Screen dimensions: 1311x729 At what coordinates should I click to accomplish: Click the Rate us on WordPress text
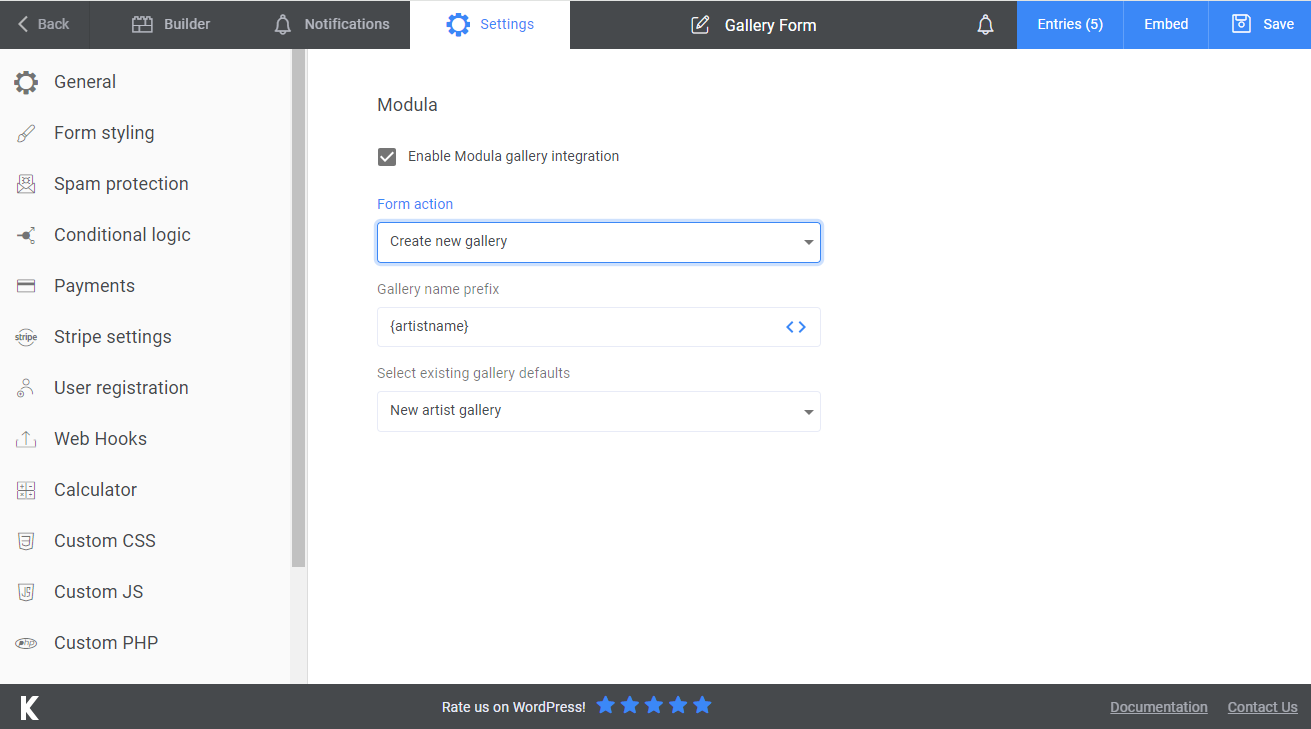pos(514,707)
